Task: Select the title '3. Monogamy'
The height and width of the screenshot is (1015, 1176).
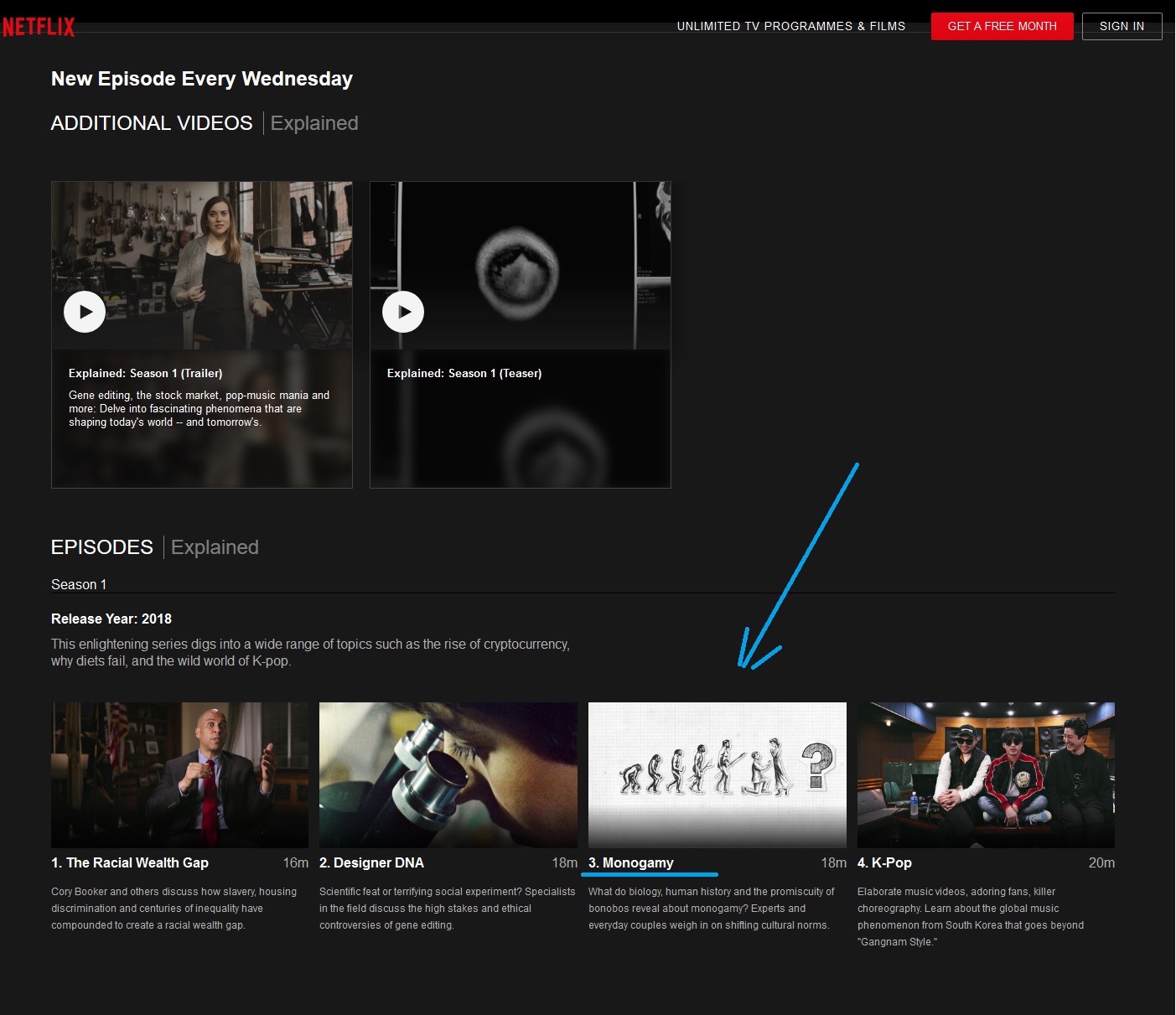Action: point(631,862)
